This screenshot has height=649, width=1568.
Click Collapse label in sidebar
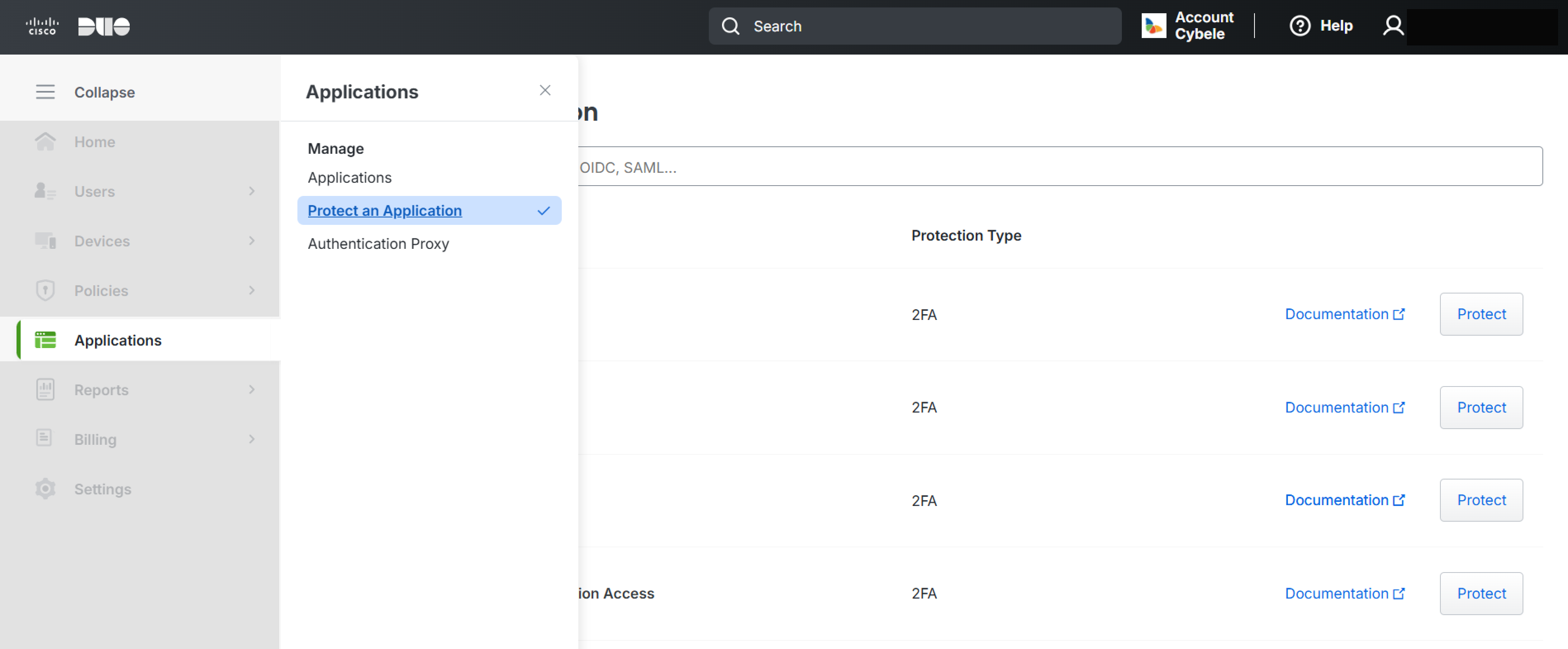pyautogui.click(x=105, y=93)
